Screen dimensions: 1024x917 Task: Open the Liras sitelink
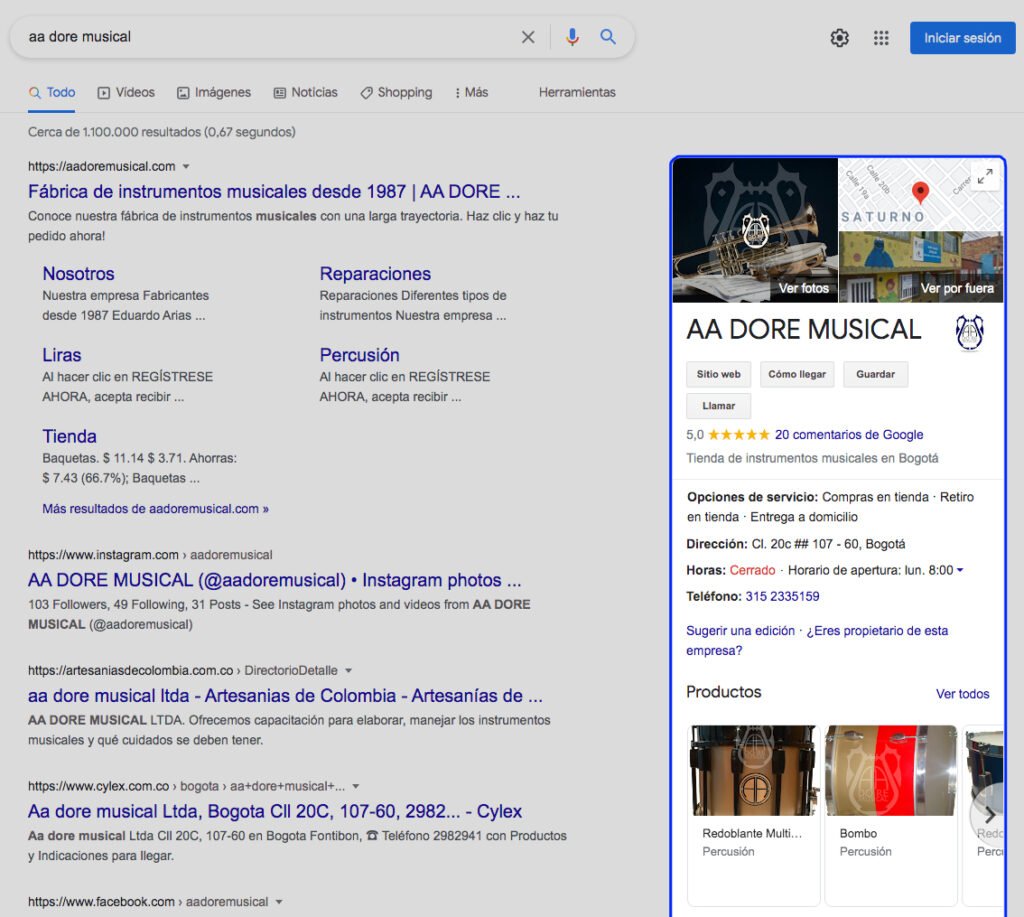(x=61, y=355)
